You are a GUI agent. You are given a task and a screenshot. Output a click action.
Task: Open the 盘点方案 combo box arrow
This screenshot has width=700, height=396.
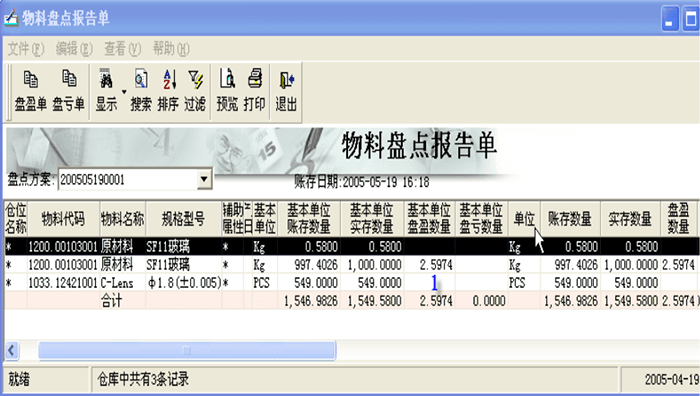pyautogui.click(x=204, y=179)
